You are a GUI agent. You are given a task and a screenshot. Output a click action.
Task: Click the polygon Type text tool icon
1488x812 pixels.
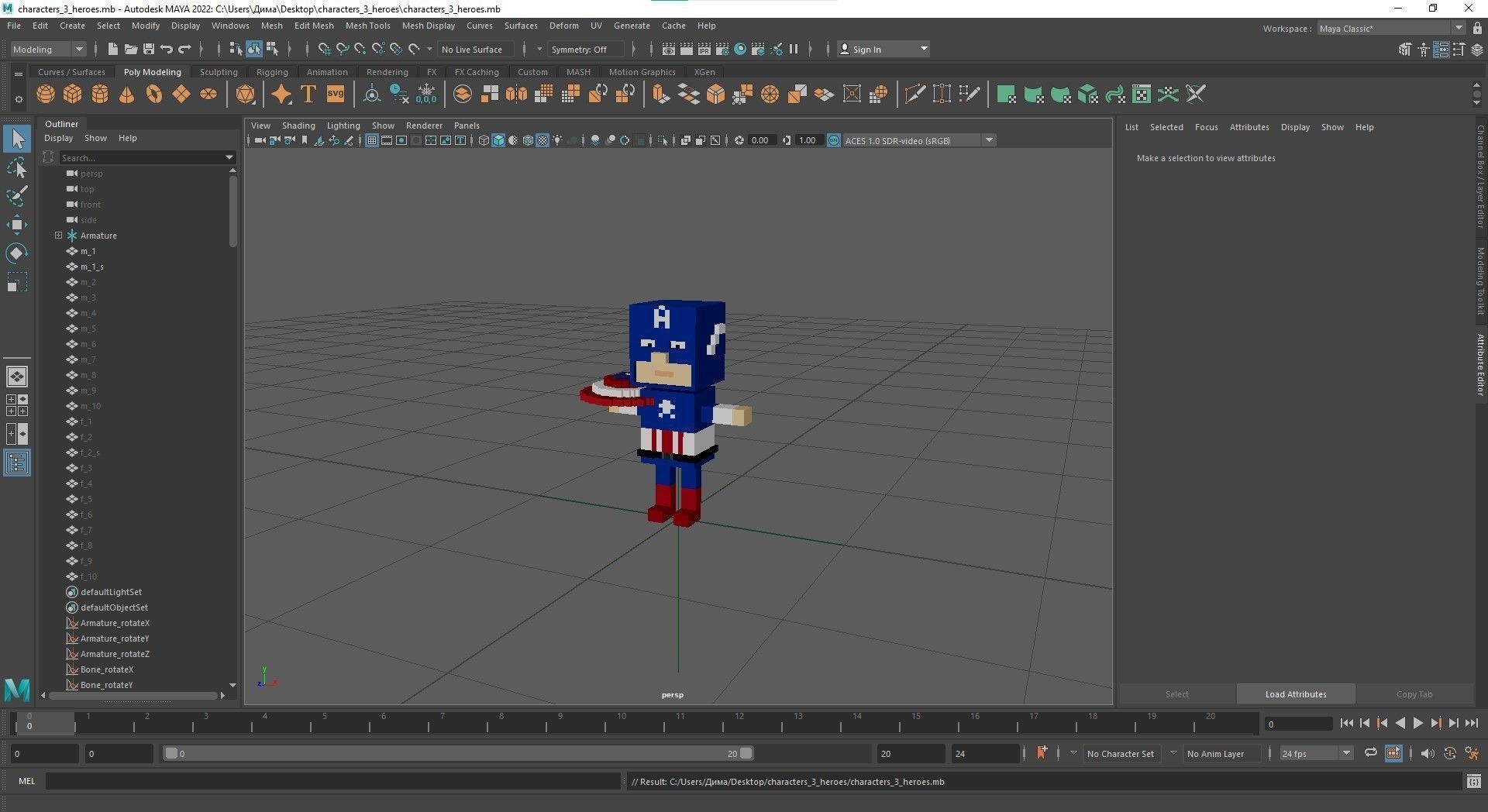pyautogui.click(x=308, y=95)
